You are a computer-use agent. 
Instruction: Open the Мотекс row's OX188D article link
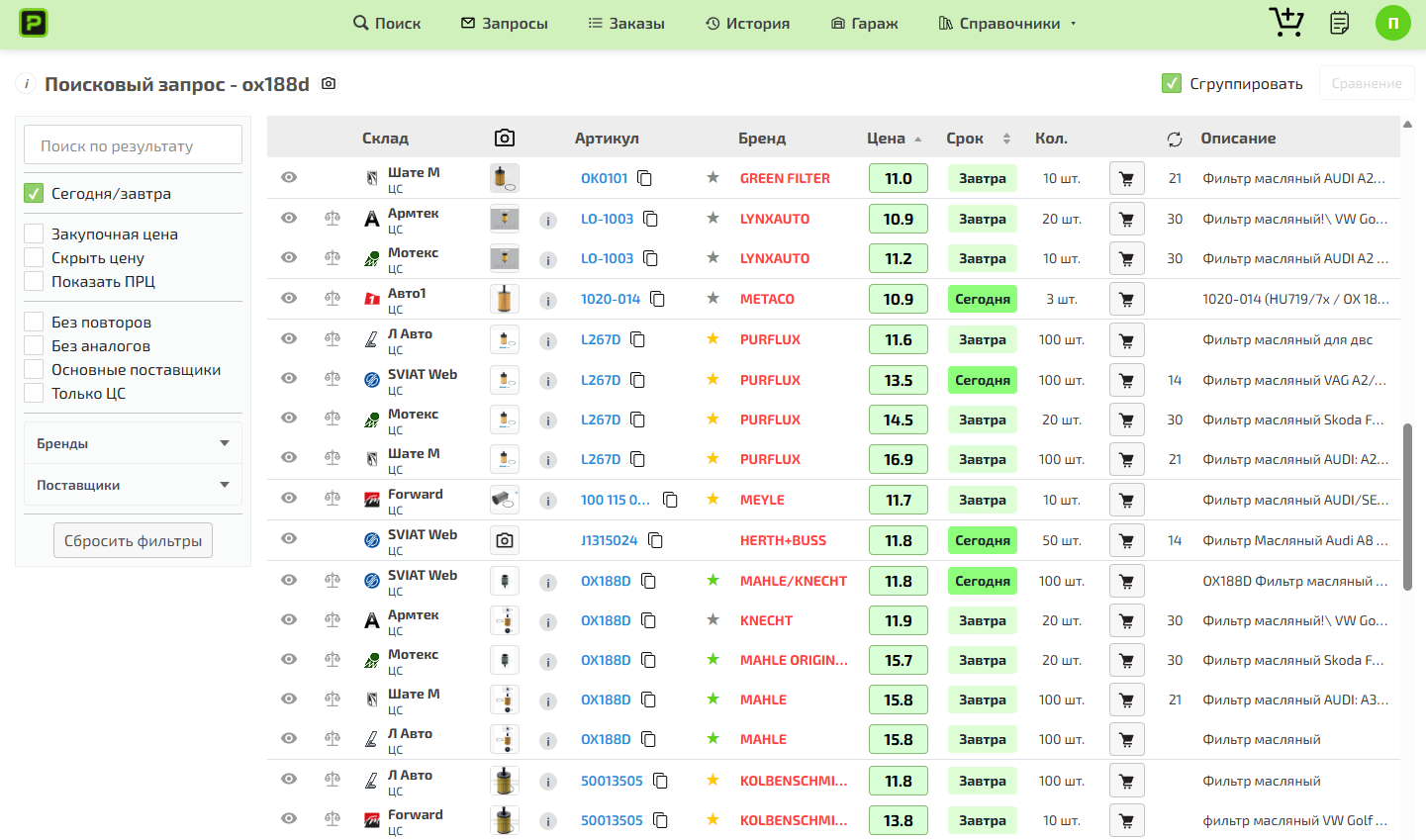(606, 660)
